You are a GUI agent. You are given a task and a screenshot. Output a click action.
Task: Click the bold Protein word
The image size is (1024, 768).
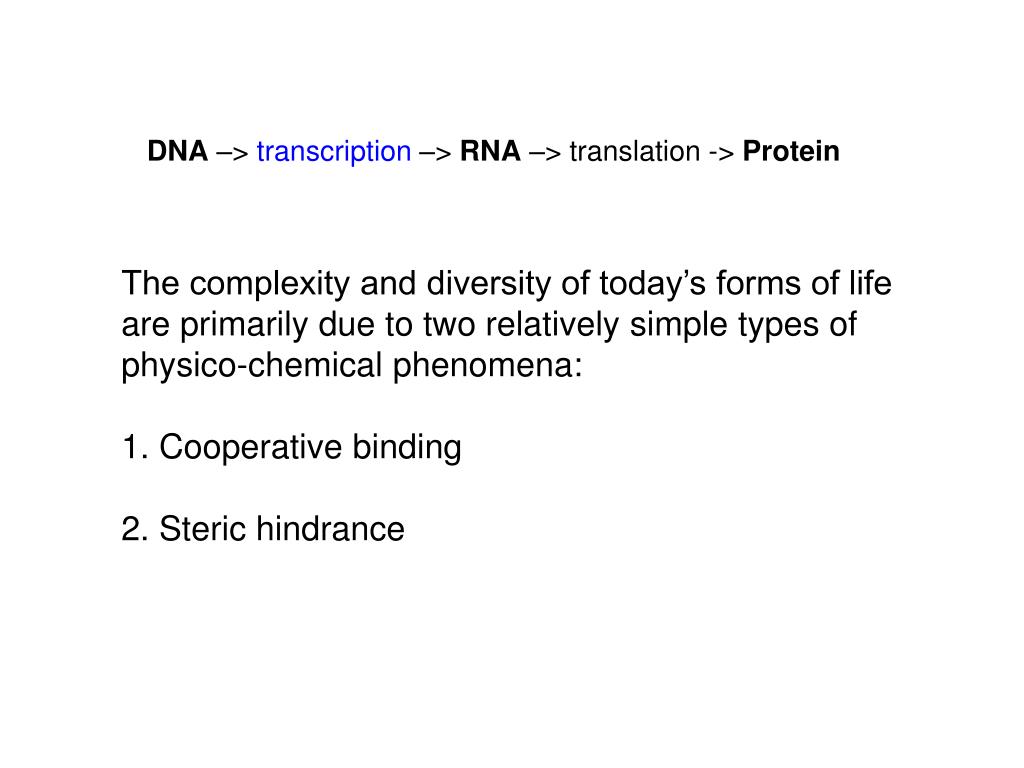click(791, 151)
